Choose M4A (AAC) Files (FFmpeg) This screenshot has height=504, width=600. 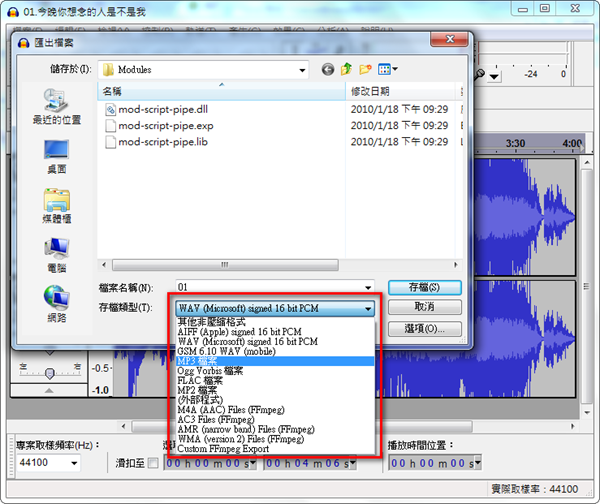pos(275,410)
